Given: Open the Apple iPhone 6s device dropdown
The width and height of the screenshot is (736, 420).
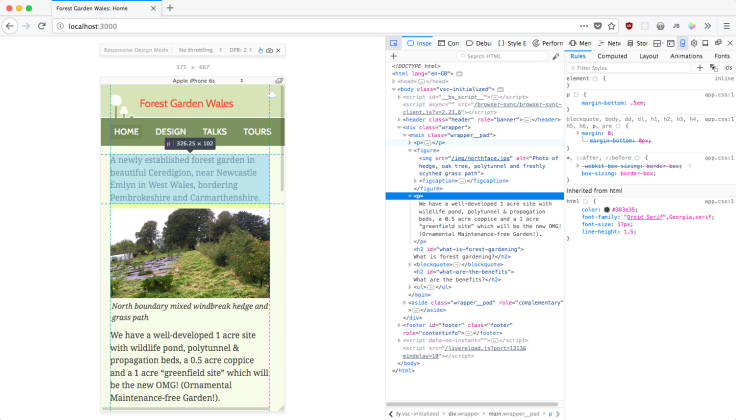Looking at the screenshot, I should click(207, 81).
